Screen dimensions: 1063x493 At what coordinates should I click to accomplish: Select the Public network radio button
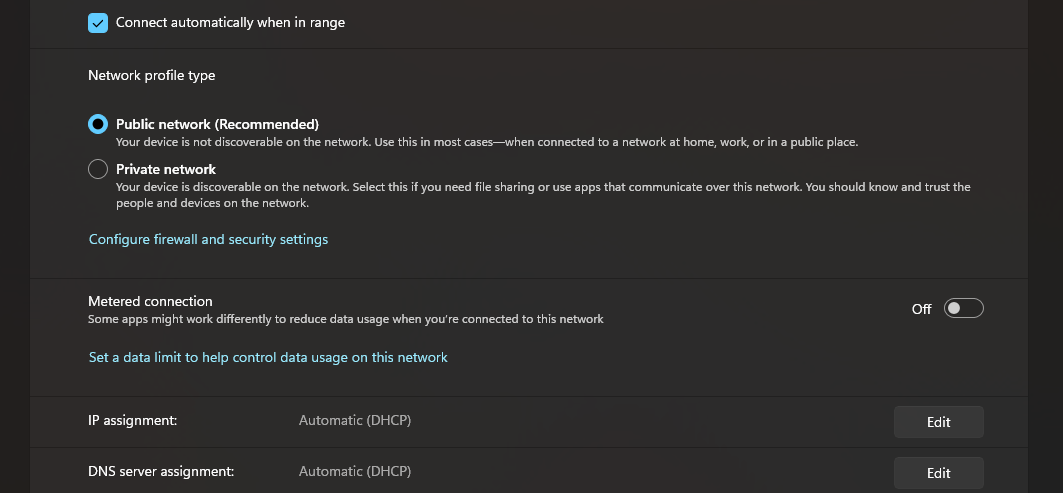98,124
